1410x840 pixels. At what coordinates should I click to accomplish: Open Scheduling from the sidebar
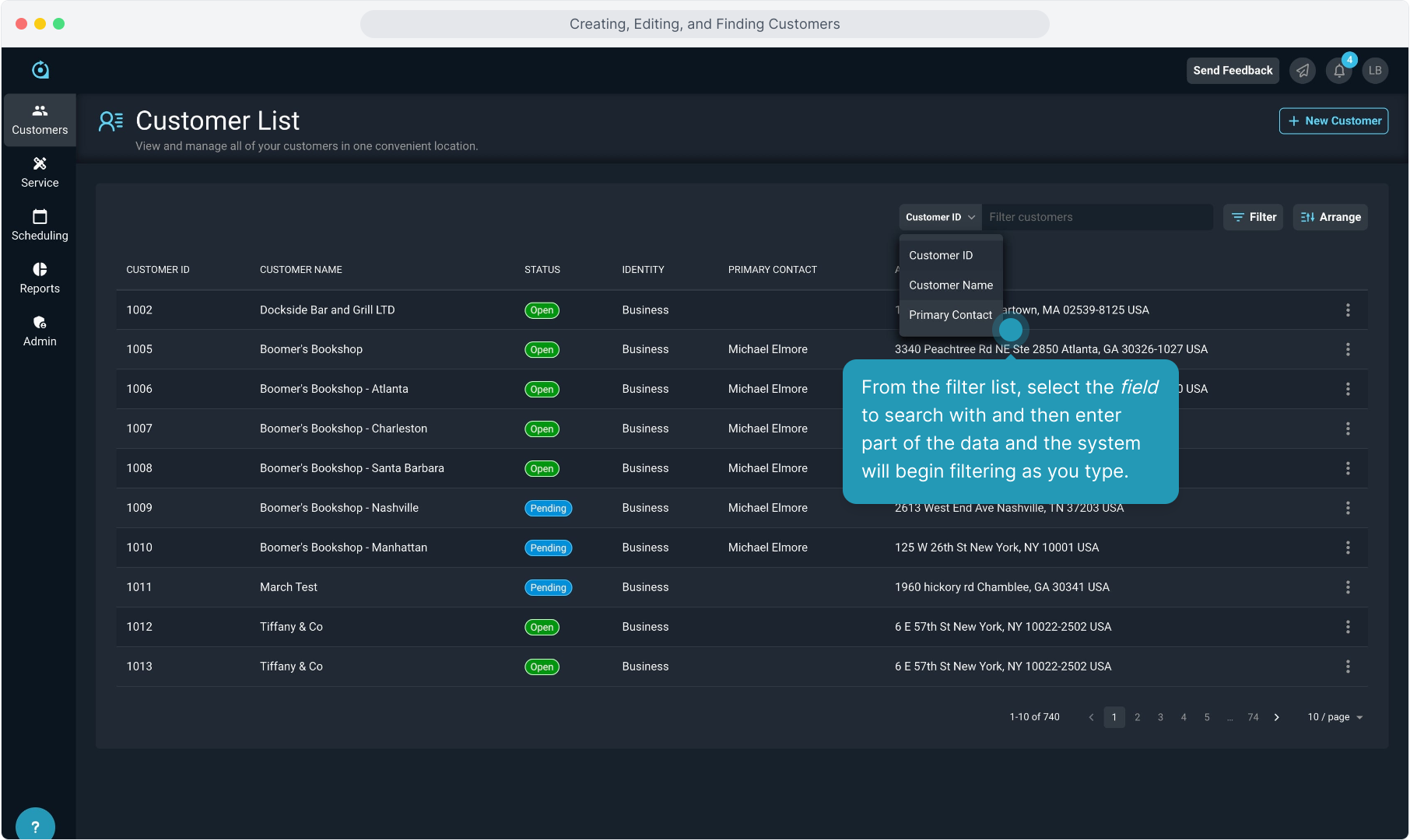pyautogui.click(x=40, y=226)
